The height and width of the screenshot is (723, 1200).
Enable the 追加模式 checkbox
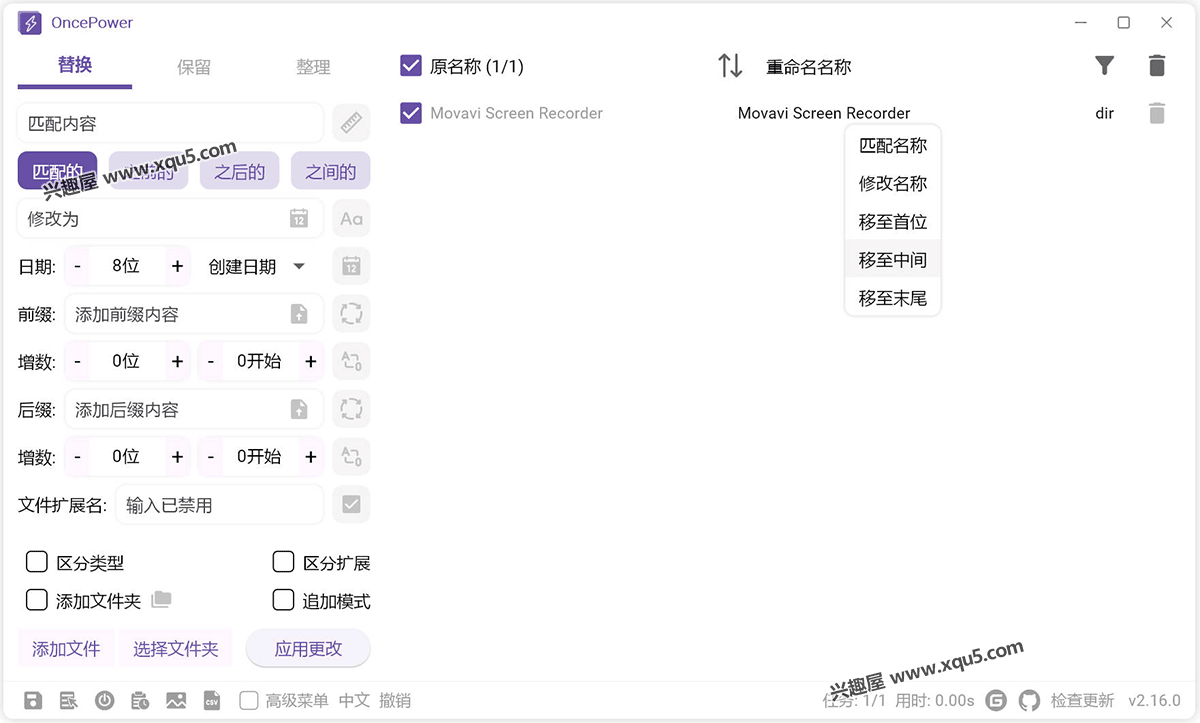tap(283, 600)
